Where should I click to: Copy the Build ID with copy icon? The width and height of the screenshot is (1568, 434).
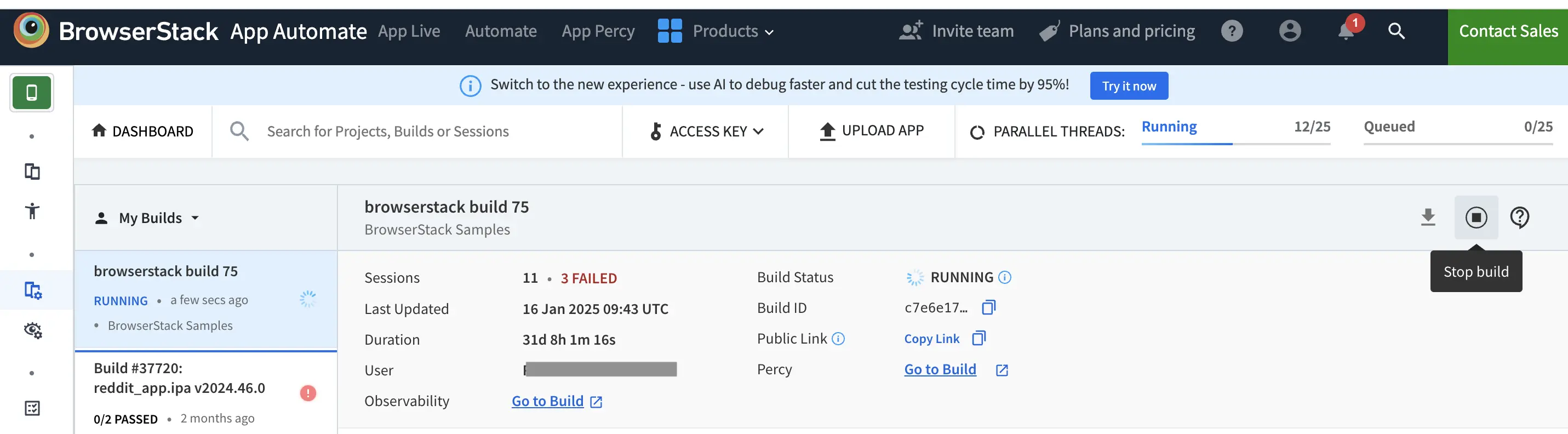988,307
